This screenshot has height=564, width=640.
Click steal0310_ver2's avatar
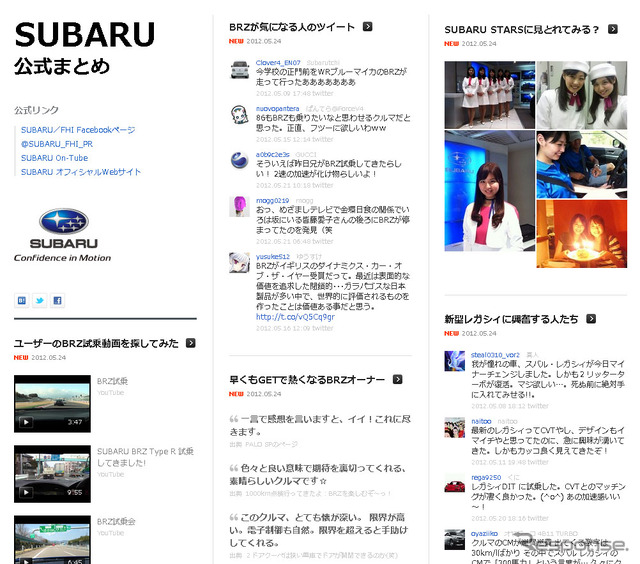pyautogui.click(x=455, y=361)
